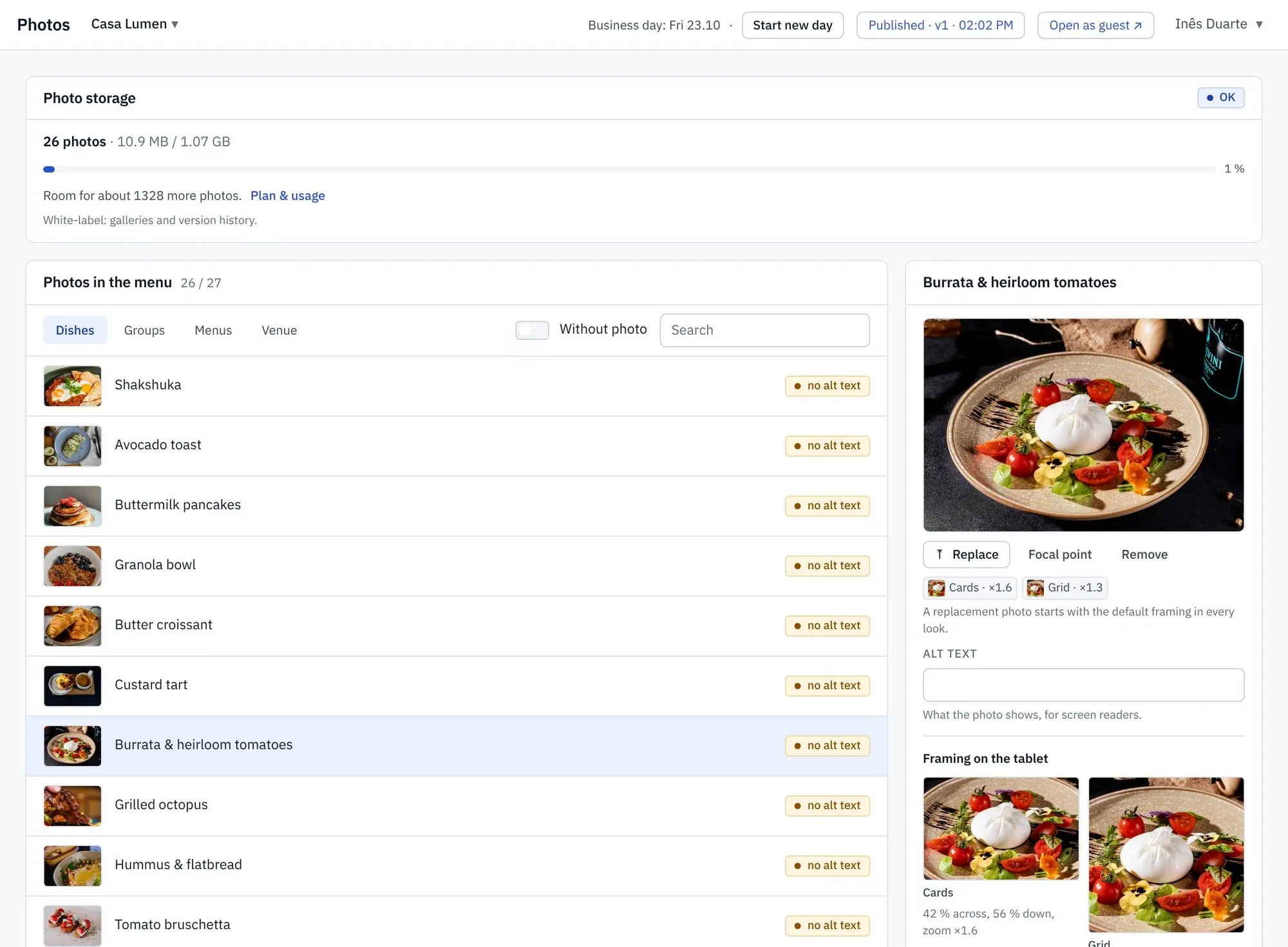
Task: Click the Open as guest button
Action: pyautogui.click(x=1095, y=25)
